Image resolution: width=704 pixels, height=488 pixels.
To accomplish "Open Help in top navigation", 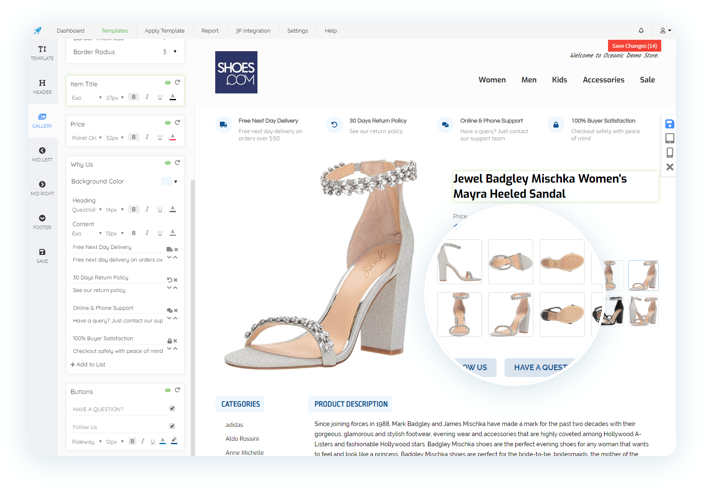I will [x=330, y=31].
